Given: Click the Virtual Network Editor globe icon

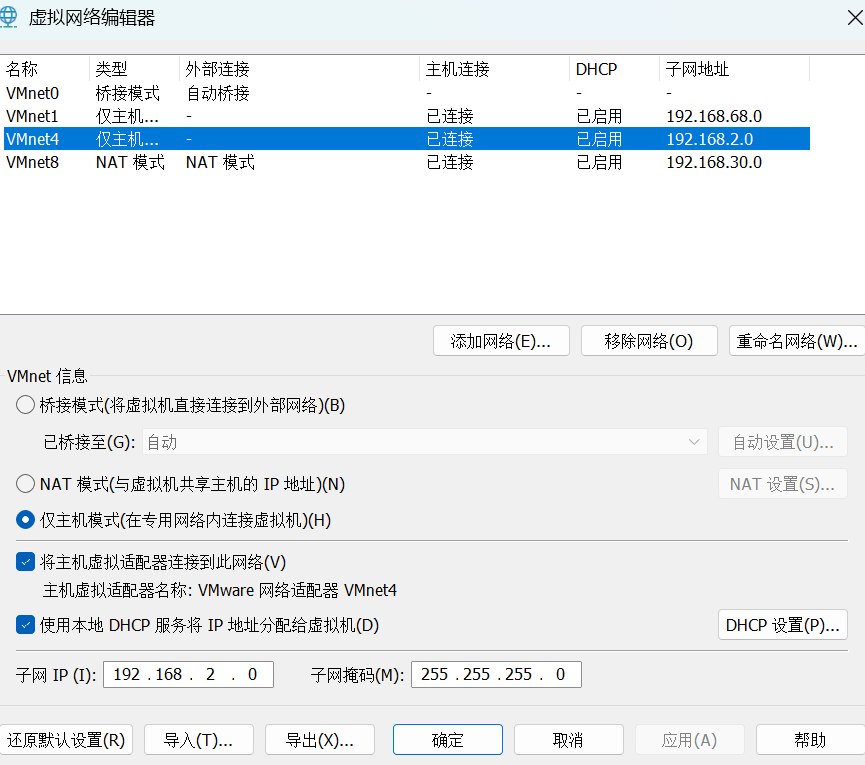Looking at the screenshot, I should point(12,18).
